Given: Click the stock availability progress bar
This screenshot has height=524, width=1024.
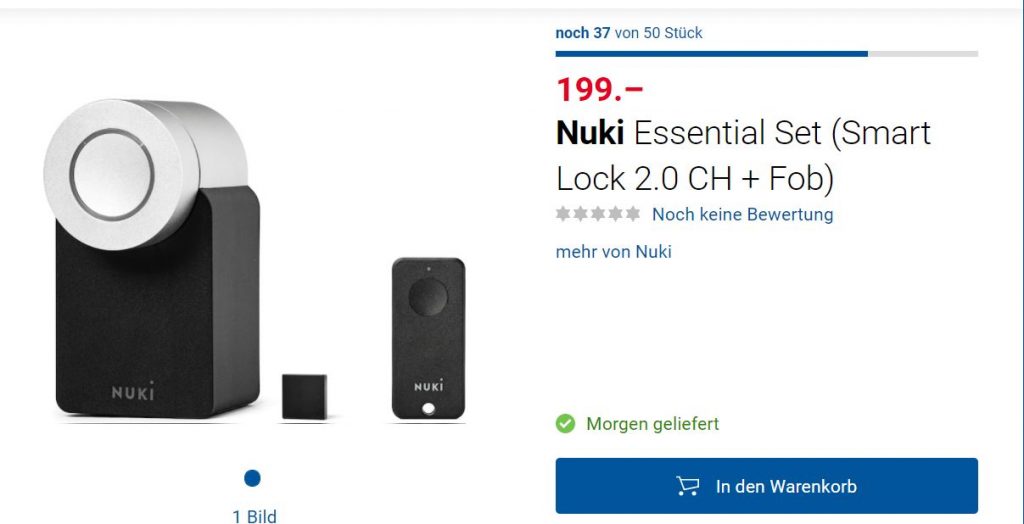Looking at the screenshot, I should click(766, 53).
